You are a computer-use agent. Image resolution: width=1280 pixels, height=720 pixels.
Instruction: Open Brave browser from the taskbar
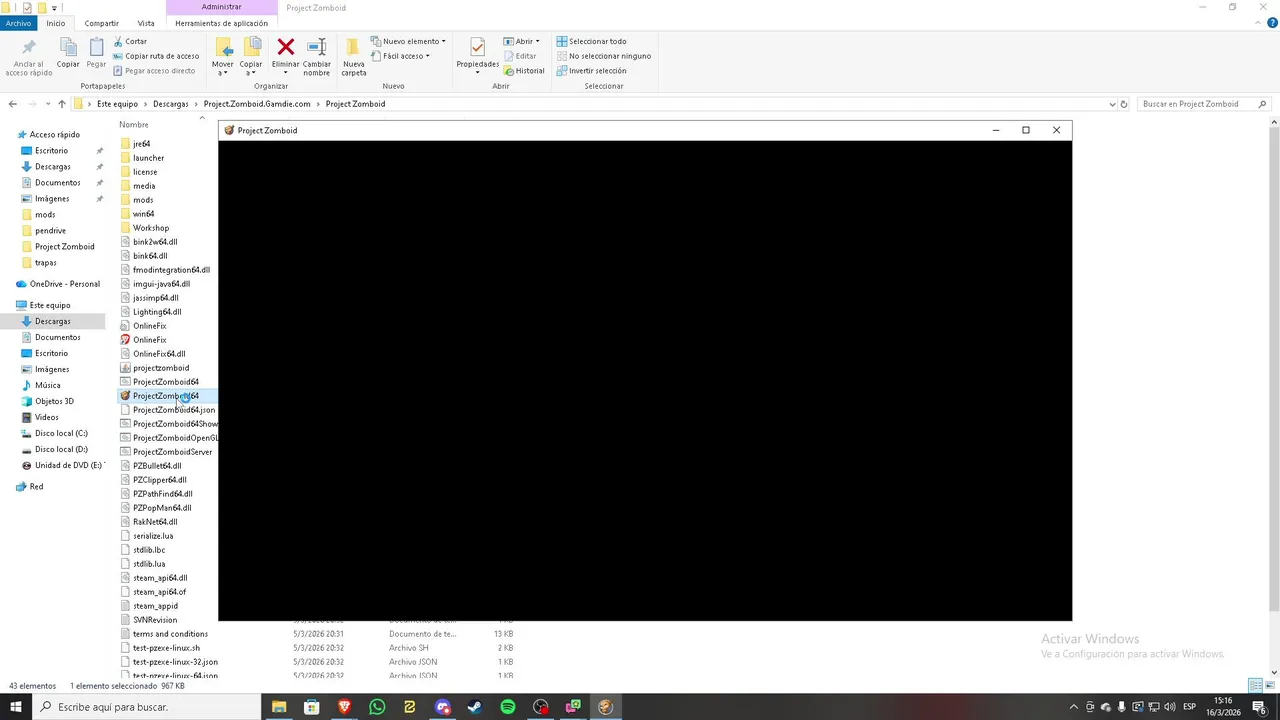345,707
